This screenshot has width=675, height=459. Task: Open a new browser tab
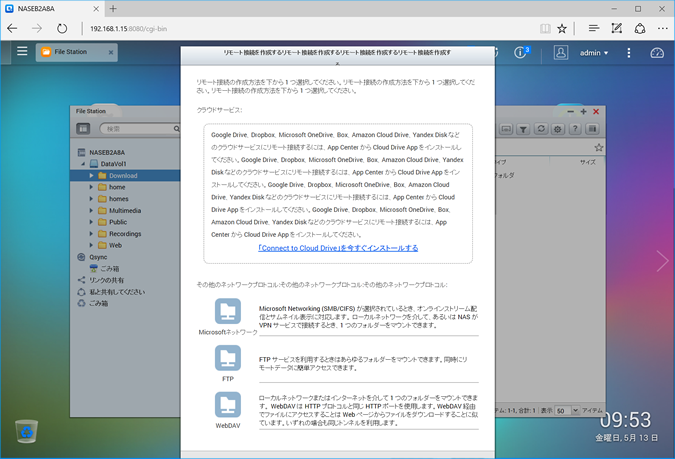113,9
